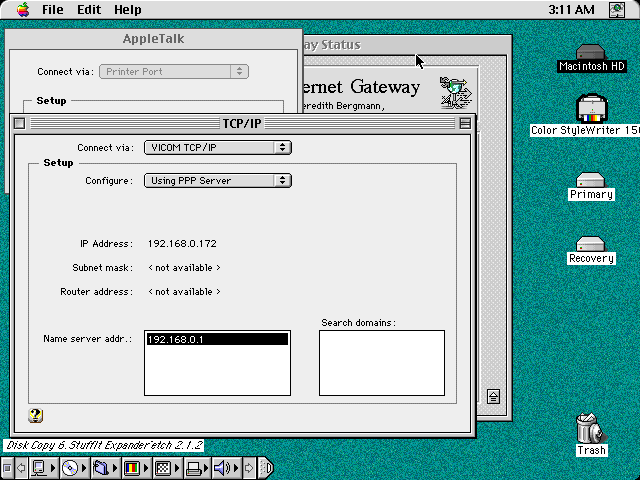Open the monitor resolution checkerboard module
The height and width of the screenshot is (480, 640).
click(167, 468)
